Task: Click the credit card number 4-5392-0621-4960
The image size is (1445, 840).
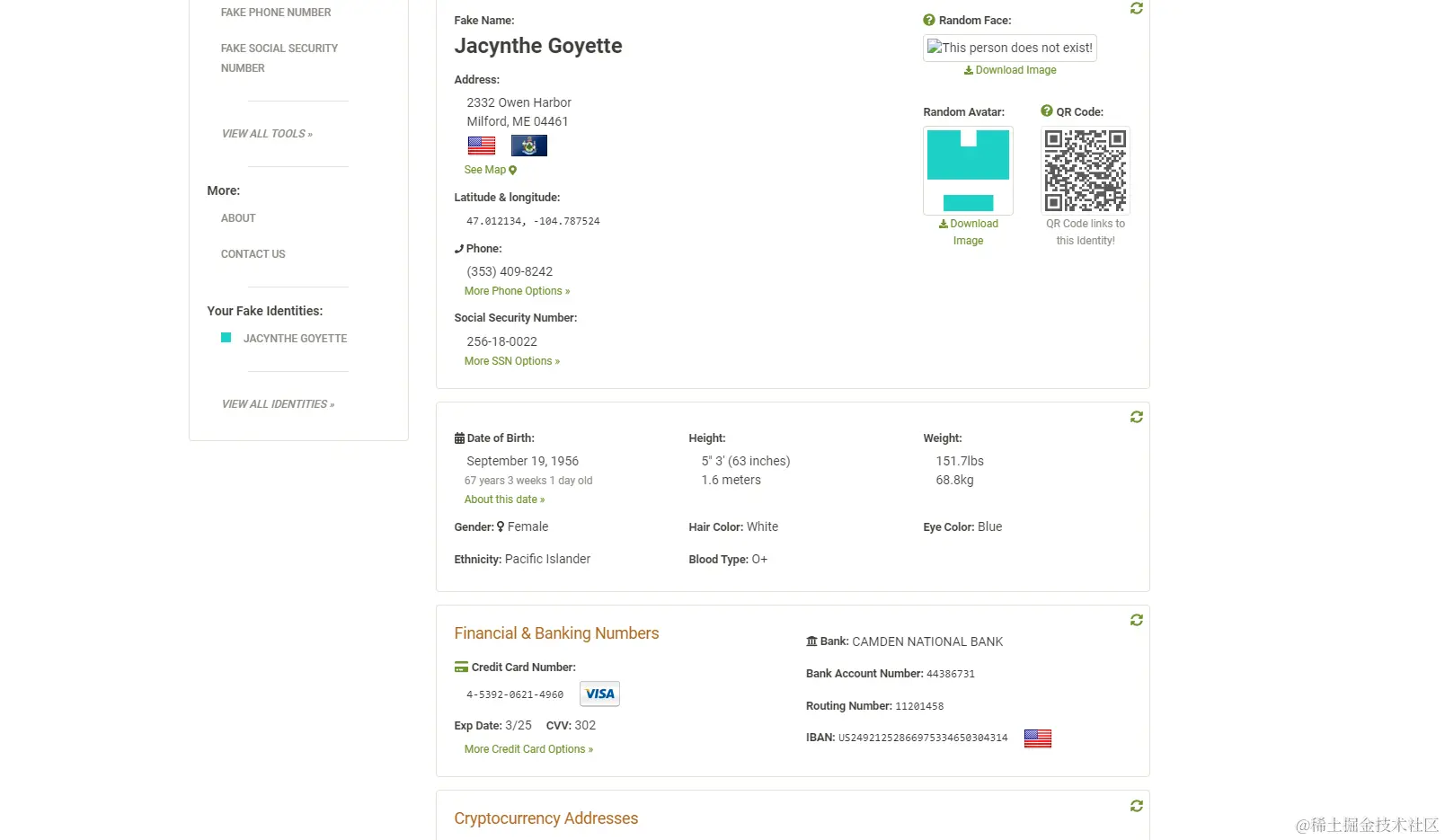Action: pyautogui.click(x=515, y=694)
